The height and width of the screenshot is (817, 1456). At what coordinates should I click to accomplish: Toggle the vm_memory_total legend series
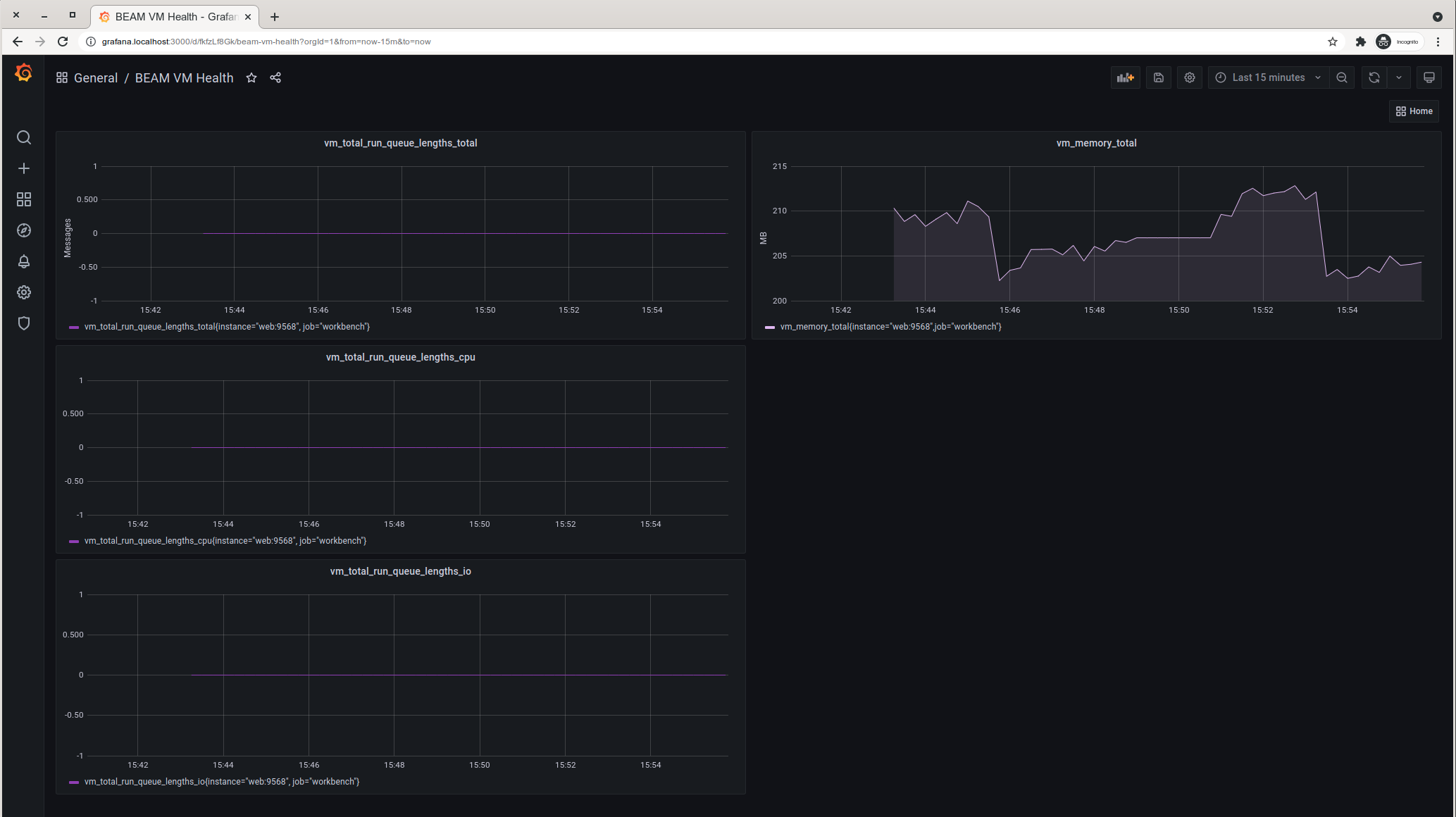(890, 327)
